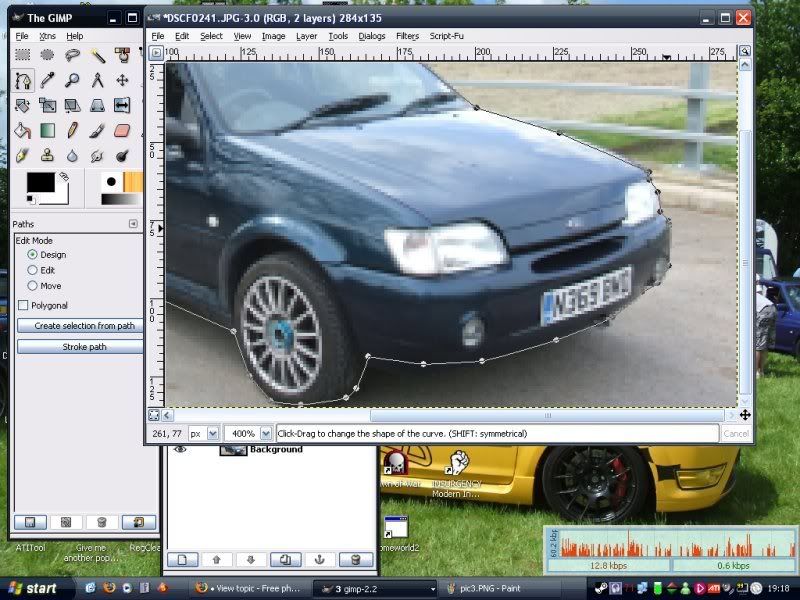
Task: Select the Rotate tool
Action: pyautogui.click(x=22, y=105)
